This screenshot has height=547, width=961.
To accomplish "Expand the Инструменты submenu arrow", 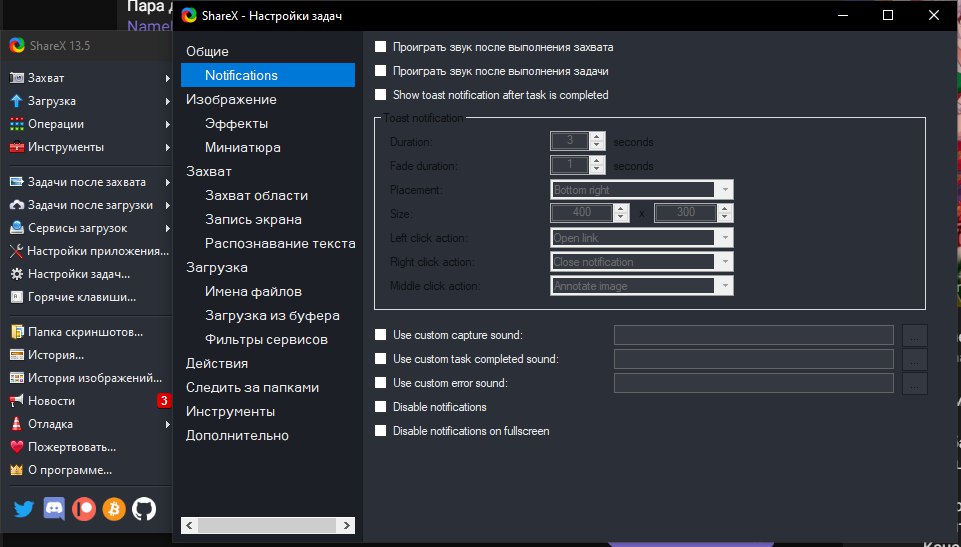I will tap(167, 147).
